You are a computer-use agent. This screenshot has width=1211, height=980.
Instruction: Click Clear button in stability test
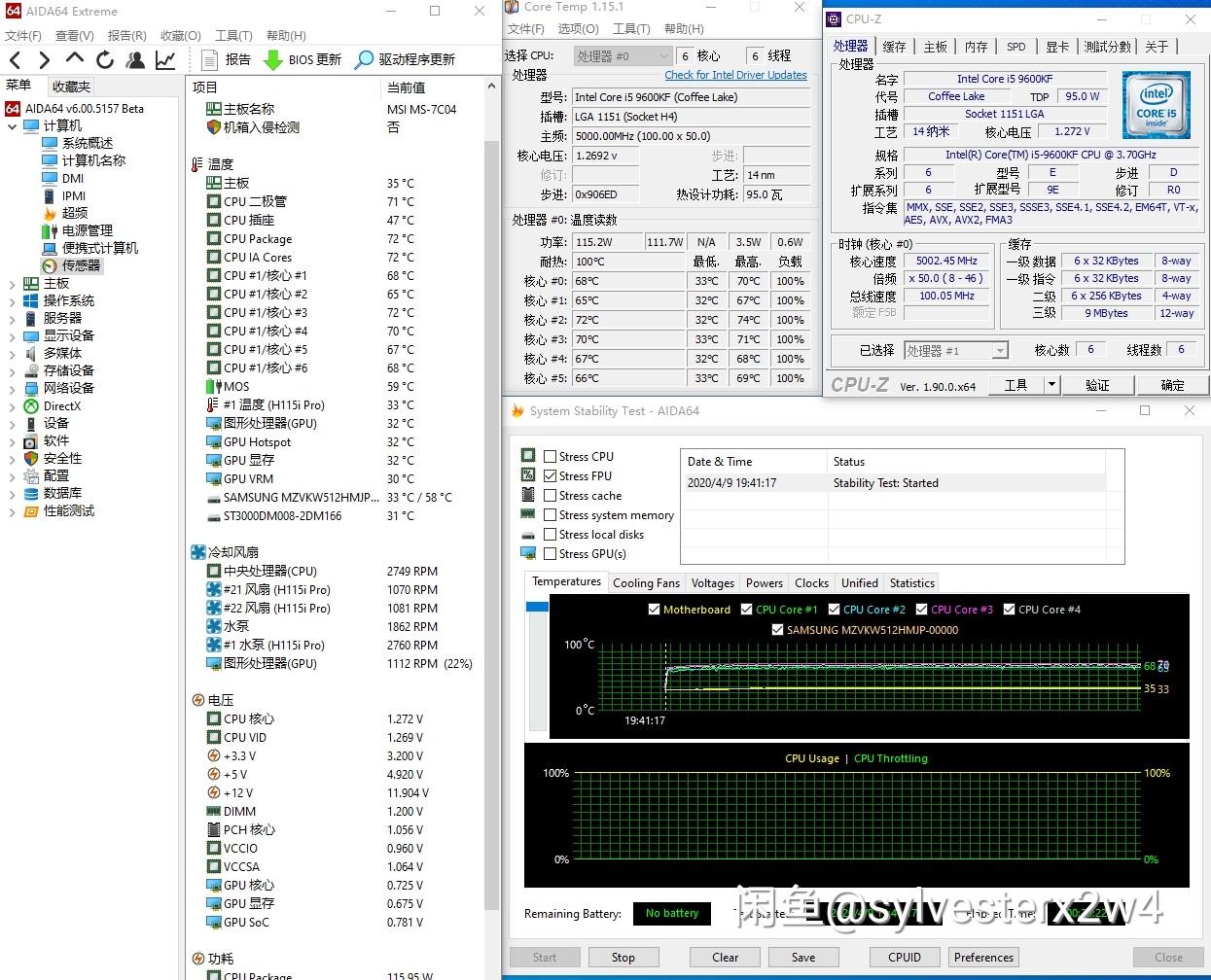pyautogui.click(x=726, y=958)
